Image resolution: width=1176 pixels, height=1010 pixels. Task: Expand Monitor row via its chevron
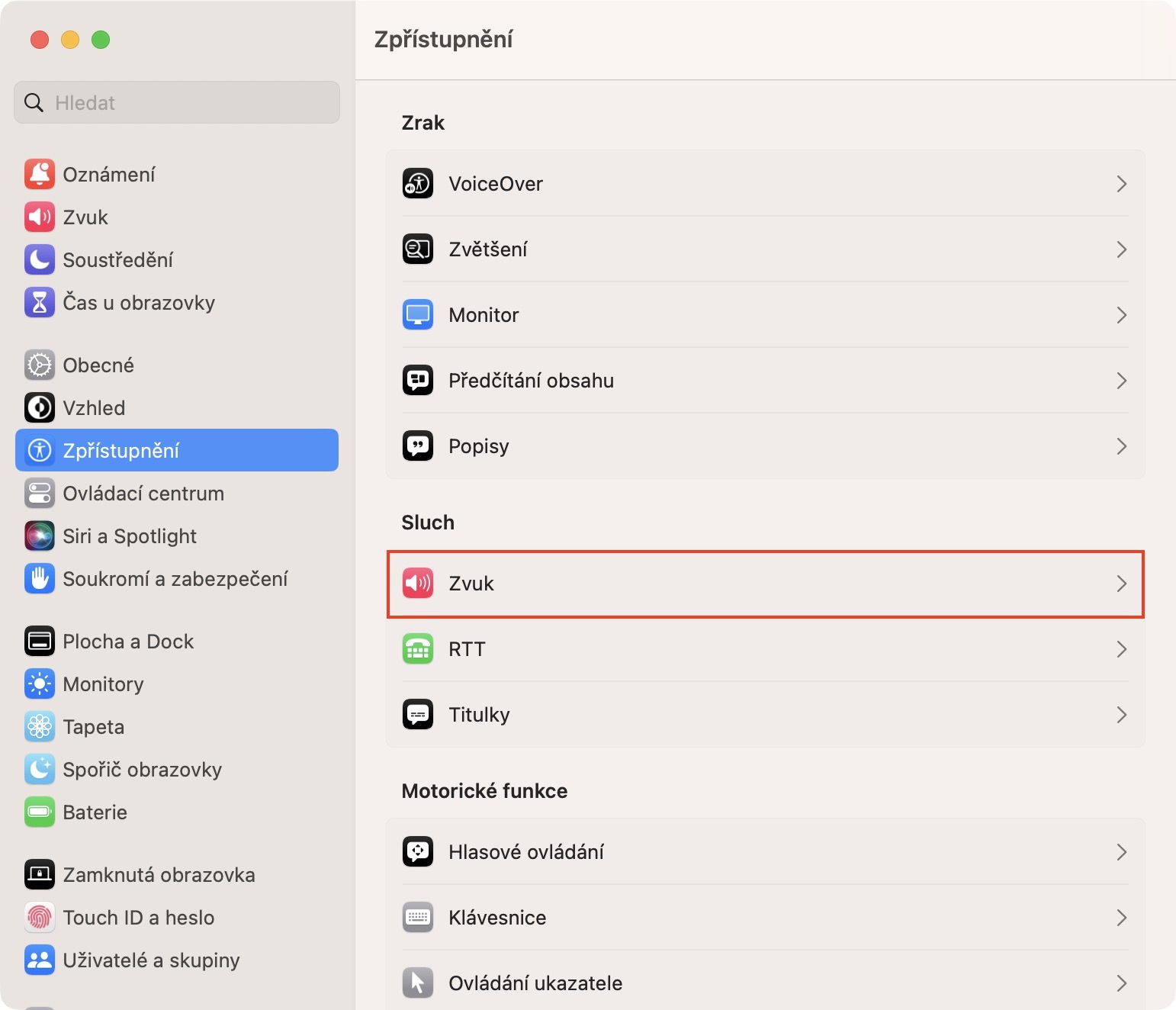1121,315
